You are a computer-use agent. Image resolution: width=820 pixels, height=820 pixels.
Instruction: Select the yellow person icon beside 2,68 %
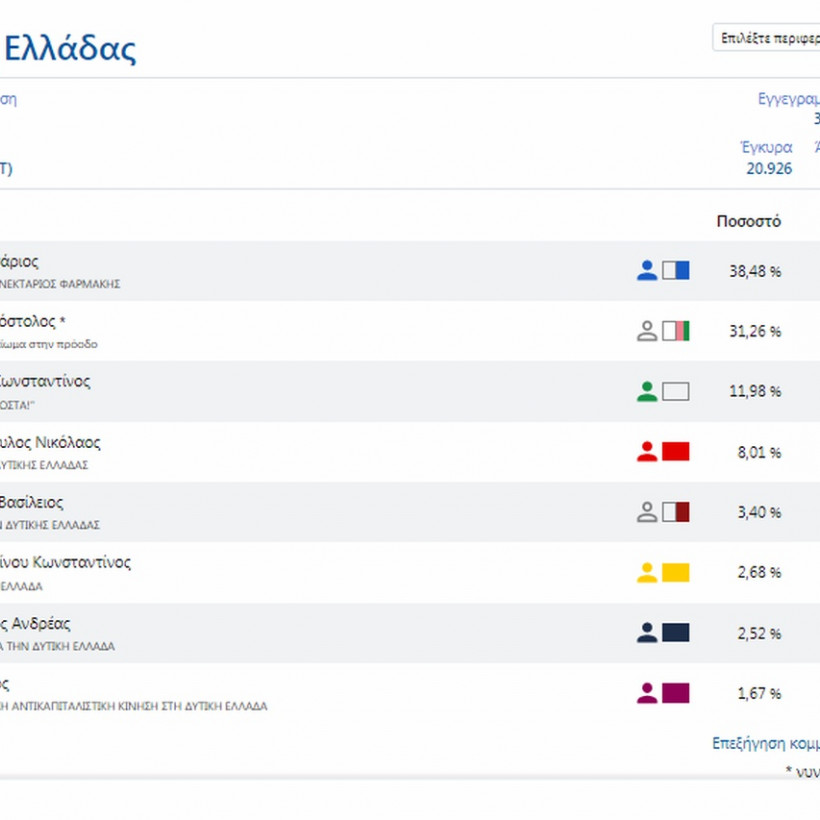[x=647, y=572]
